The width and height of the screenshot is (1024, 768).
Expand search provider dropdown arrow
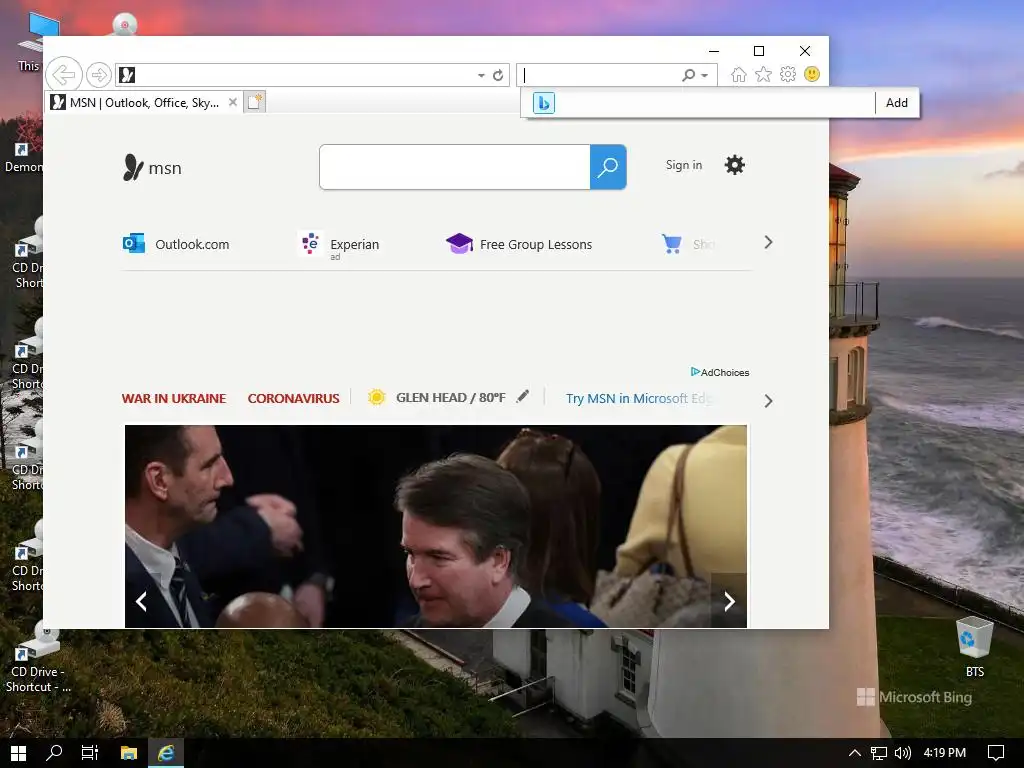click(705, 75)
